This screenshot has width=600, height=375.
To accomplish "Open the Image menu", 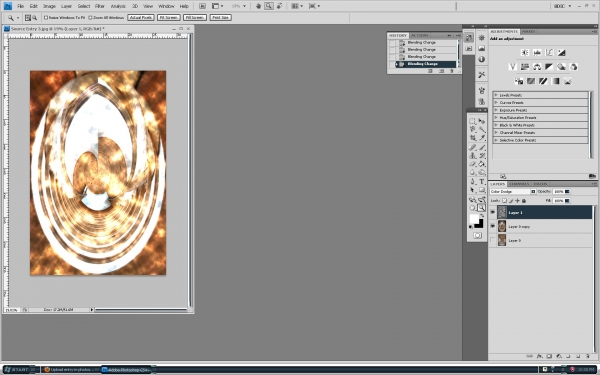I will coord(49,6).
